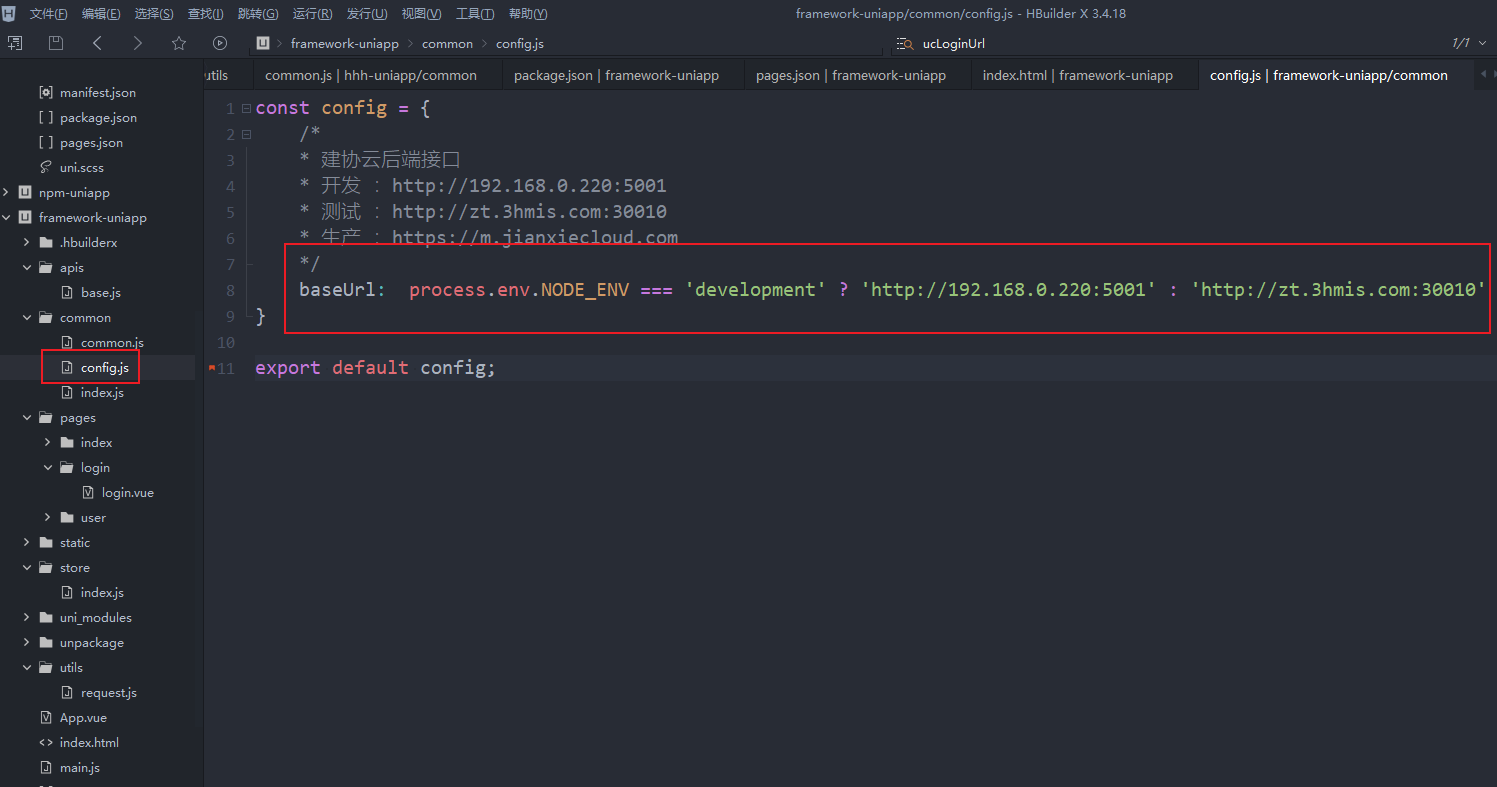Open the 运行(R) menu

[313, 14]
